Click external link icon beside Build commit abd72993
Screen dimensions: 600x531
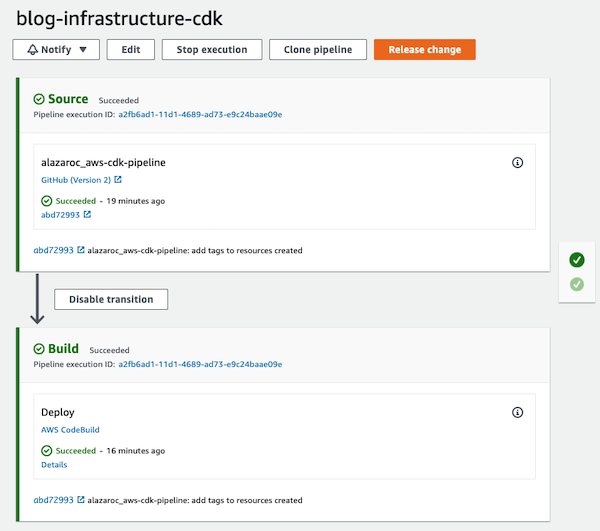tap(81, 500)
